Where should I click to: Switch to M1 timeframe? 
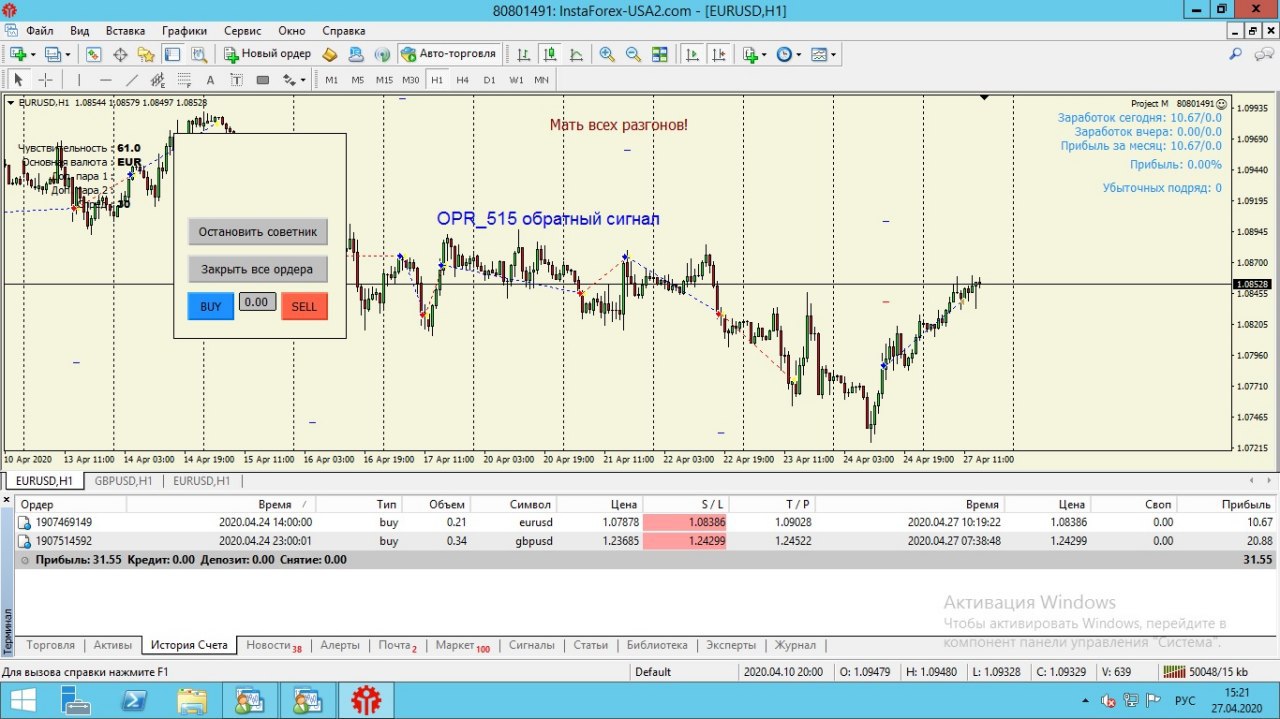pyautogui.click(x=331, y=80)
